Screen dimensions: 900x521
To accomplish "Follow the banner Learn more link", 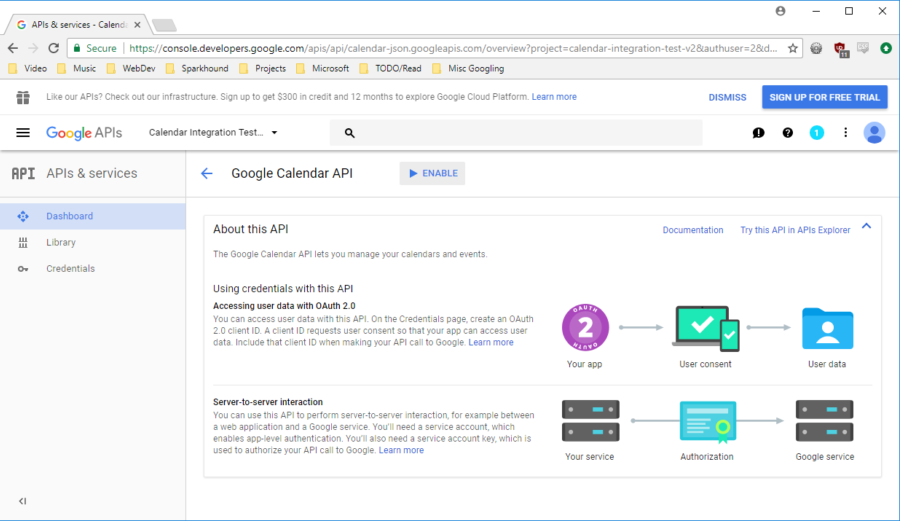I will coord(554,97).
